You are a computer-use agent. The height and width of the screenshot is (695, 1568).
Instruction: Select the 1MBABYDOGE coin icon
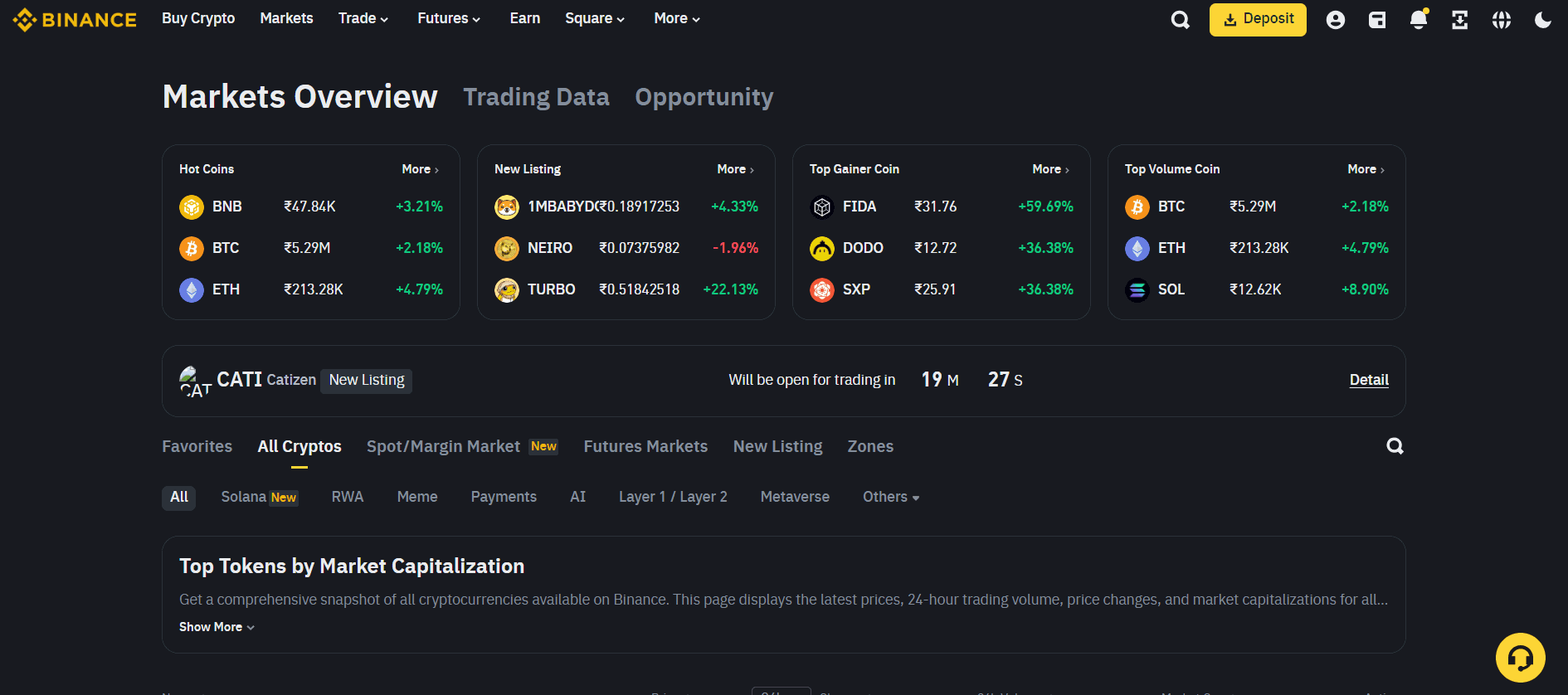click(507, 207)
